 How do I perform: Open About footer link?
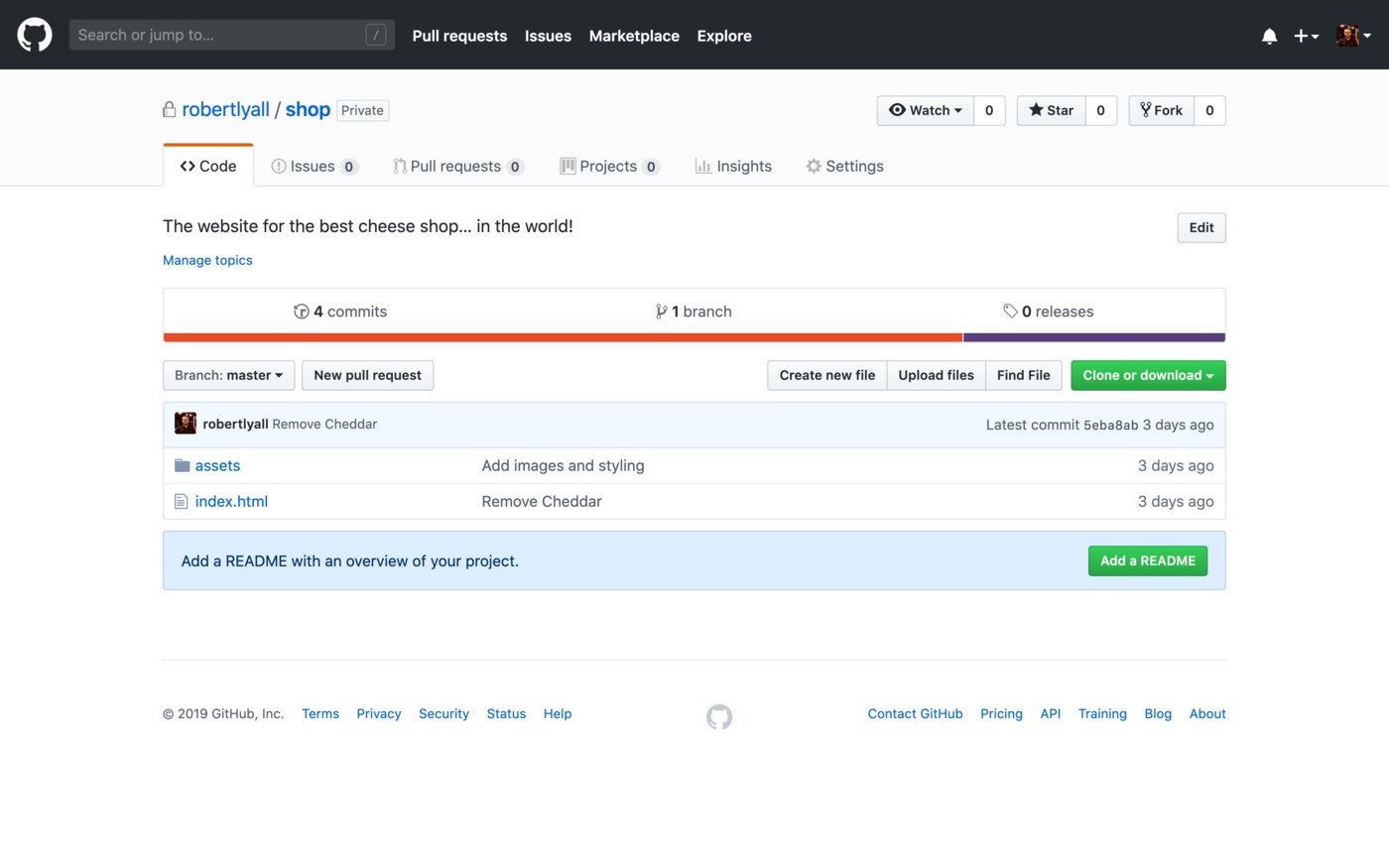pyautogui.click(x=1207, y=713)
